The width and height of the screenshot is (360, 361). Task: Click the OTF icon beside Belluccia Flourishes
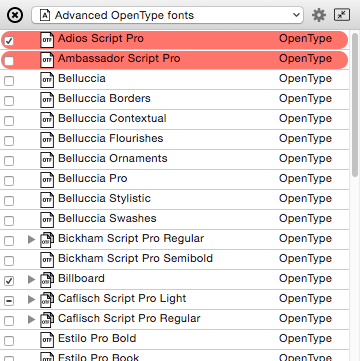coord(47,140)
